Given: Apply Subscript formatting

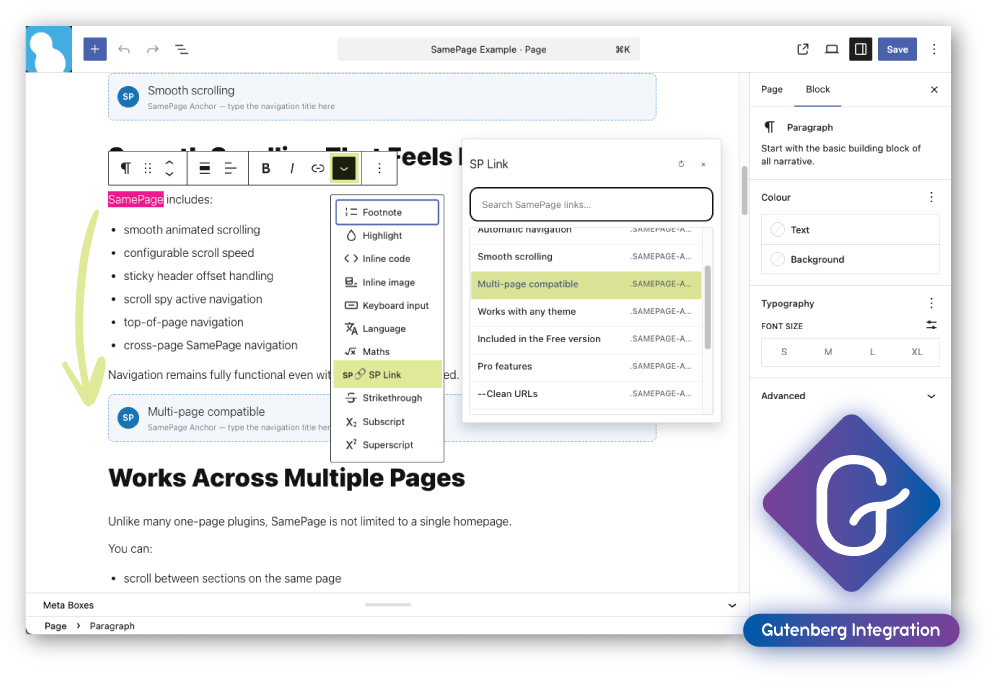Looking at the screenshot, I should click(x=387, y=422).
